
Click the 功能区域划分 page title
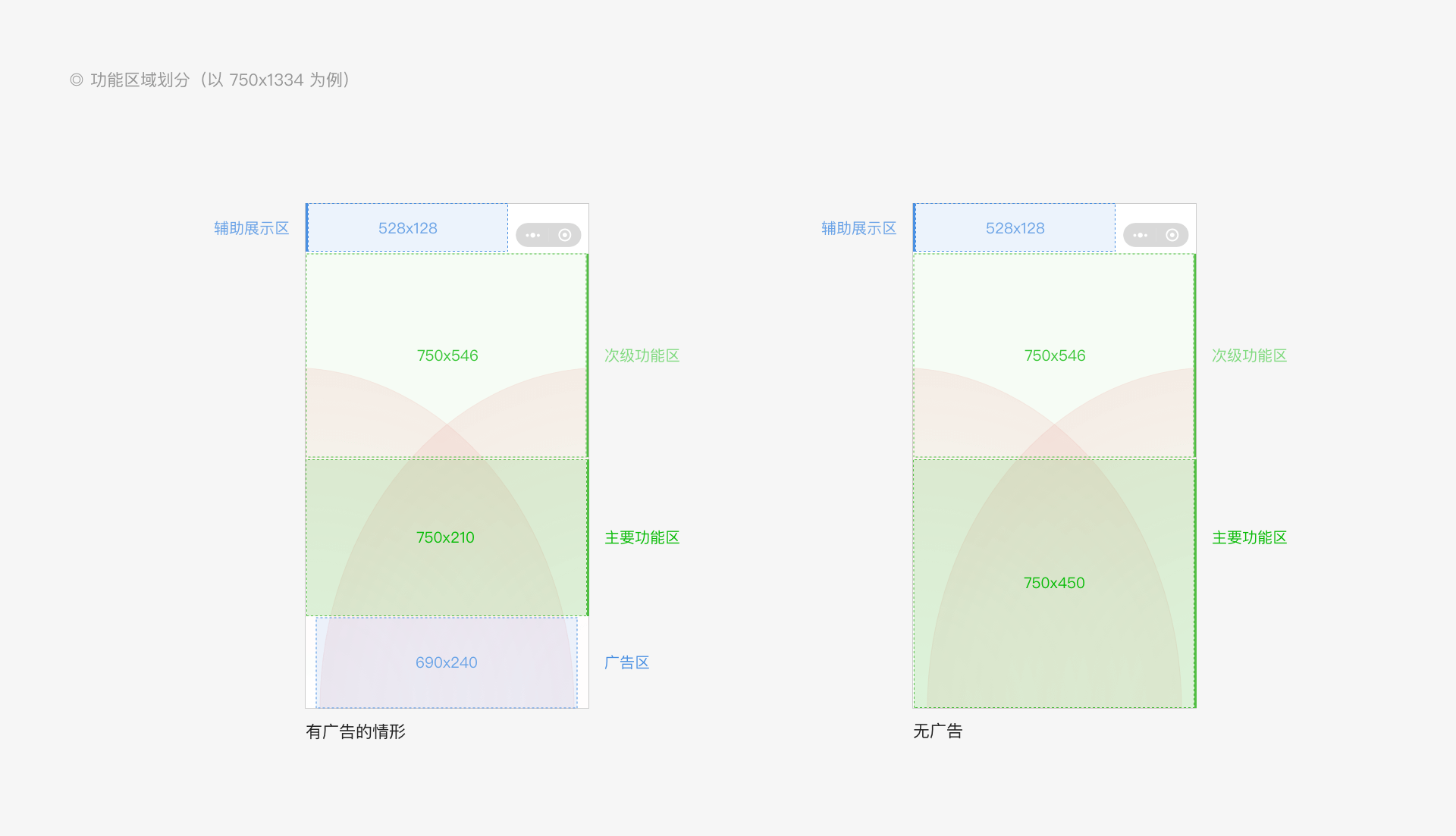click(140, 80)
